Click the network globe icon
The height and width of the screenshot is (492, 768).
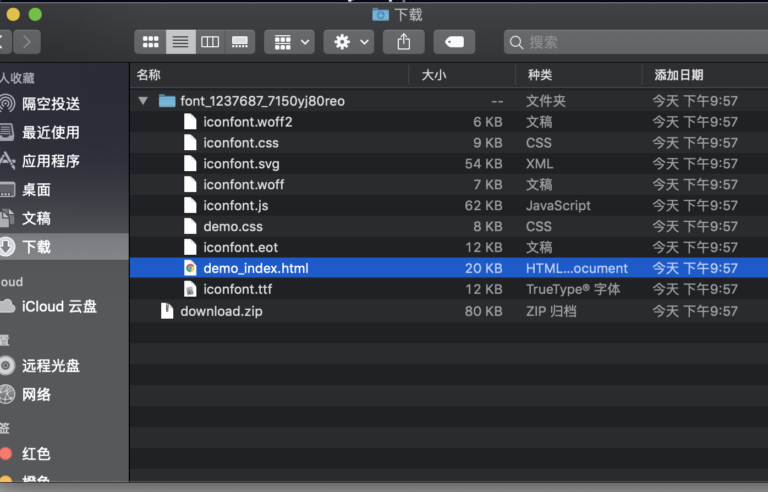(7, 394)
